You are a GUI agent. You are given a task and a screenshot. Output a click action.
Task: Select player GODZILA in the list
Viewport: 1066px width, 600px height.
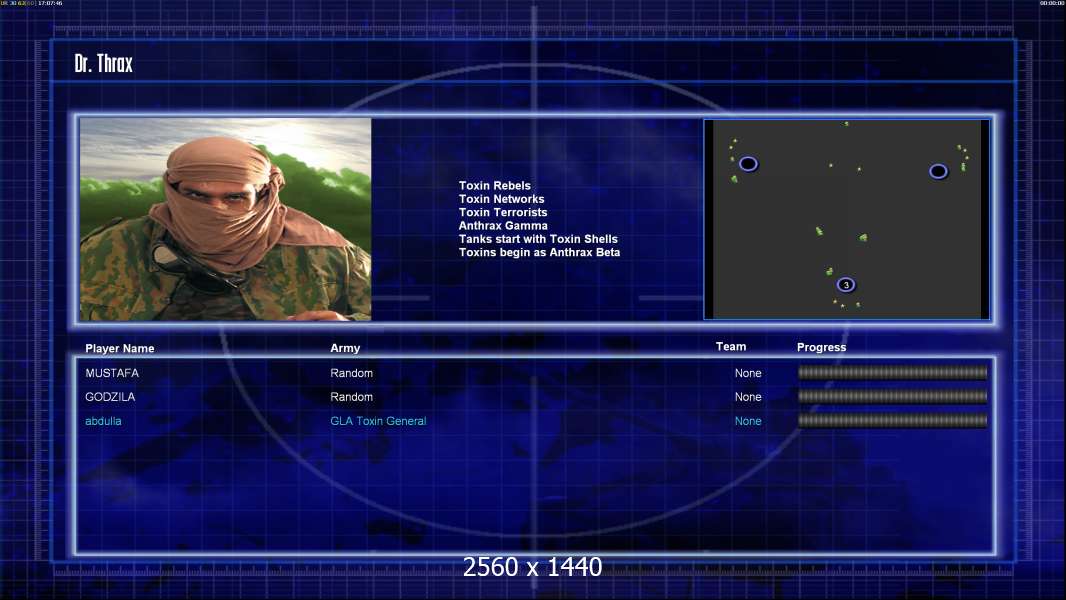tap(110, 397)
